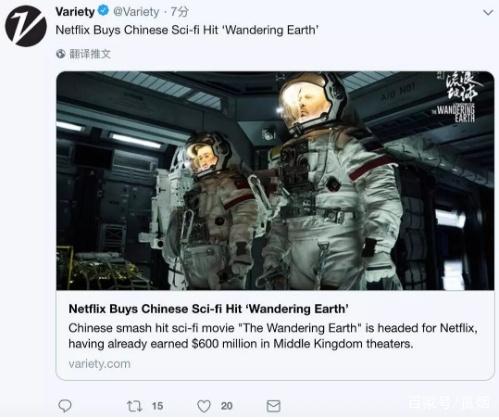Screen dimensions: 499x420
Task: Expand the tweet options chevron
Action: point(488,13)
